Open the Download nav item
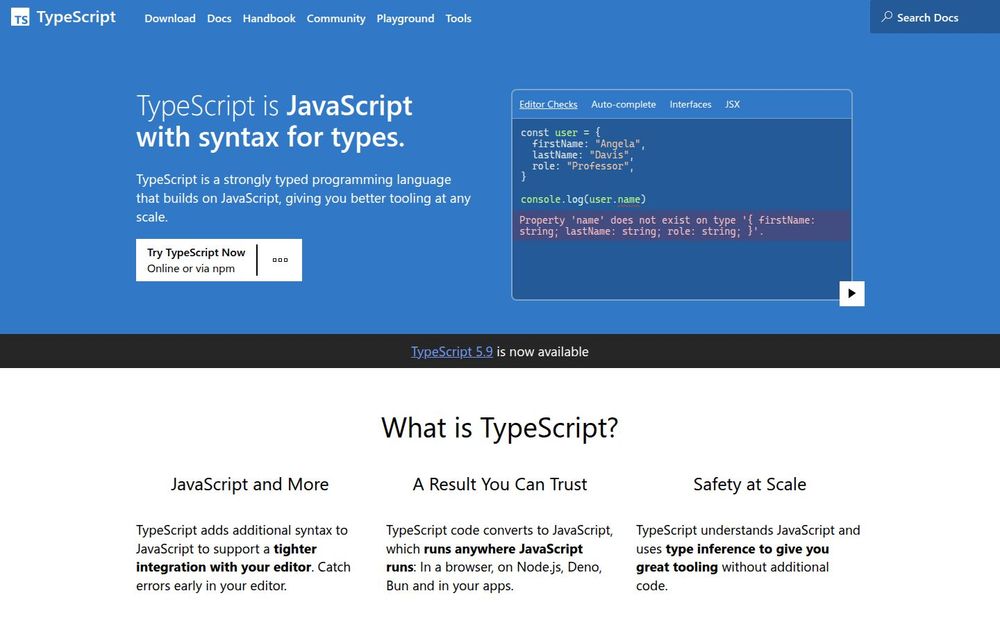 pos(170,18)
